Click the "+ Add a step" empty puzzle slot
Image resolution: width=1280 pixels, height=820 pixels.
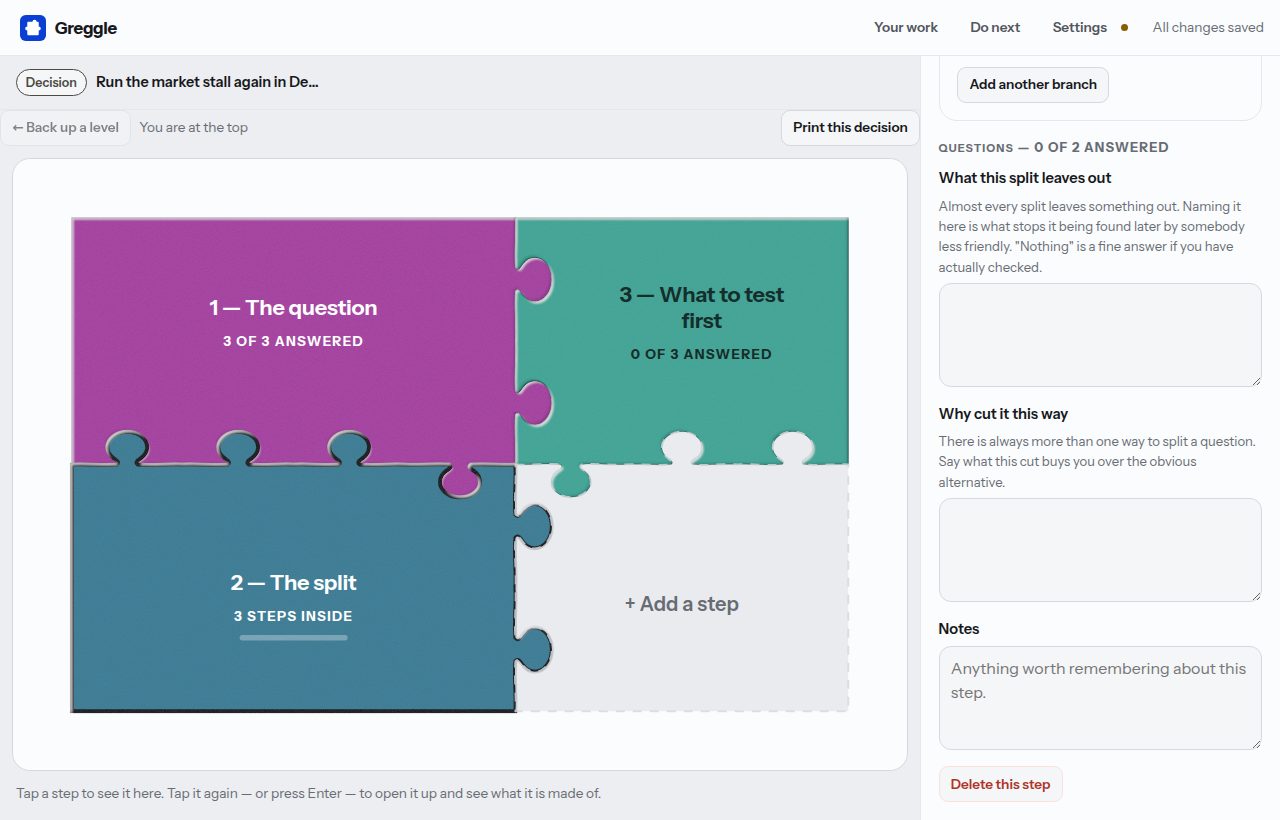682,604
